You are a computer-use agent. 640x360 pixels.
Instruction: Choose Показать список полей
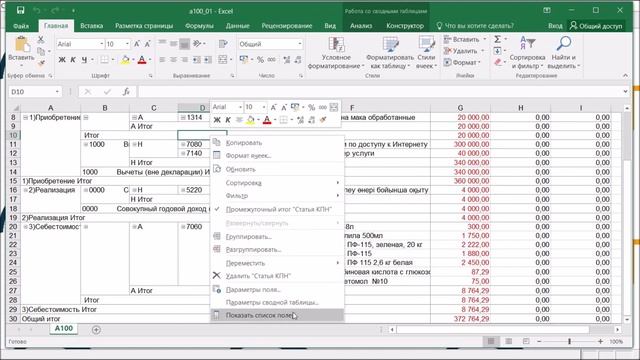point(278,315)
